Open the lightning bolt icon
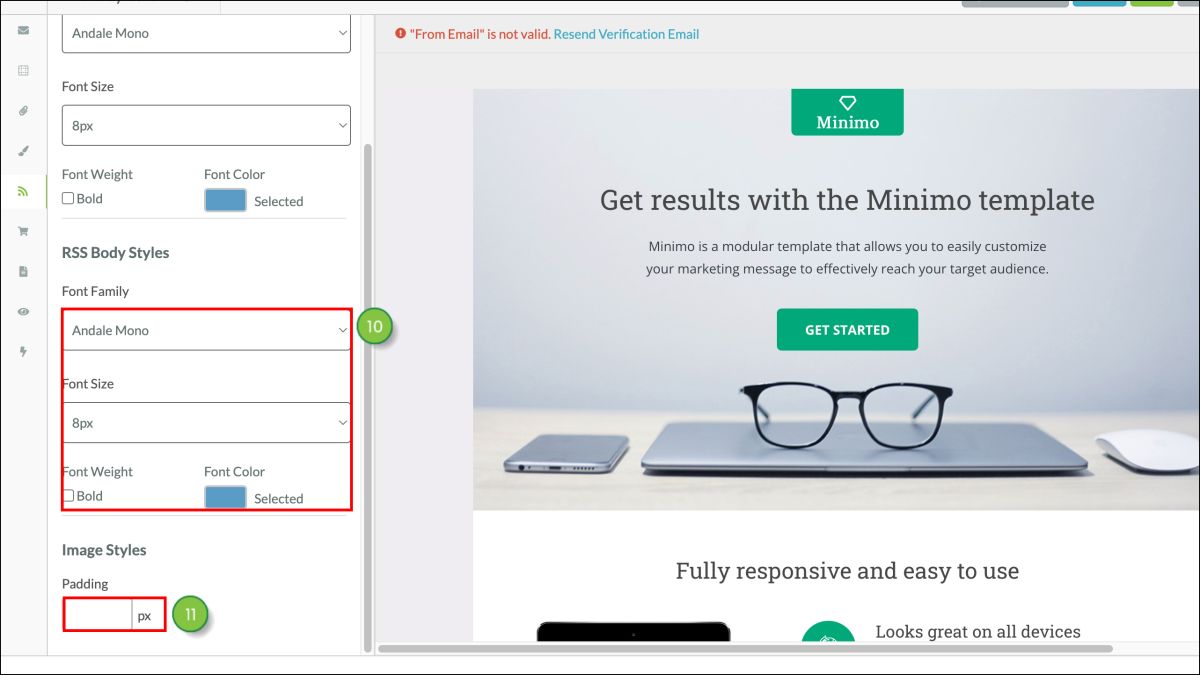Image resolution: width=1200 pixels, height=675 pixels. [x=23, y=351]
